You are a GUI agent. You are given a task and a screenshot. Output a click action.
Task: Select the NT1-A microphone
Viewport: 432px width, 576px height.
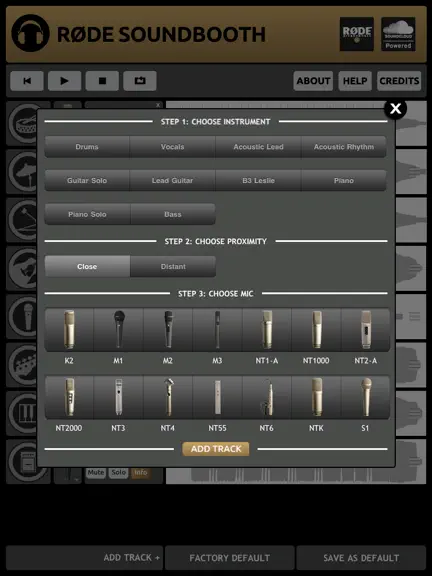point(267,330)
